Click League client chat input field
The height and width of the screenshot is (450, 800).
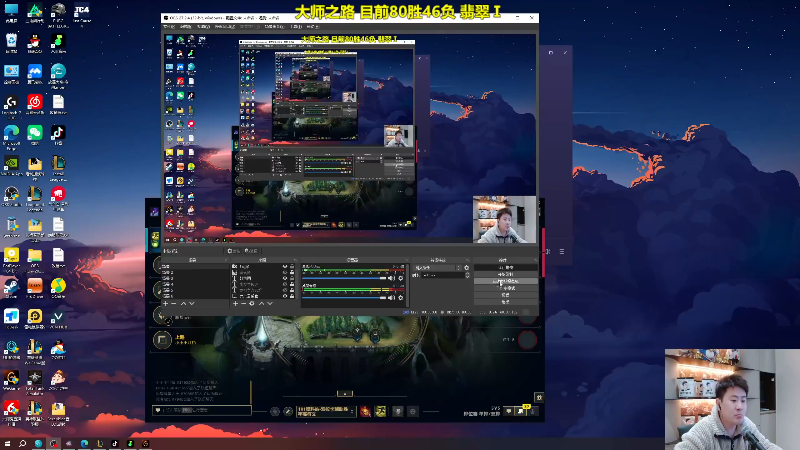click(x=202, y=410)
